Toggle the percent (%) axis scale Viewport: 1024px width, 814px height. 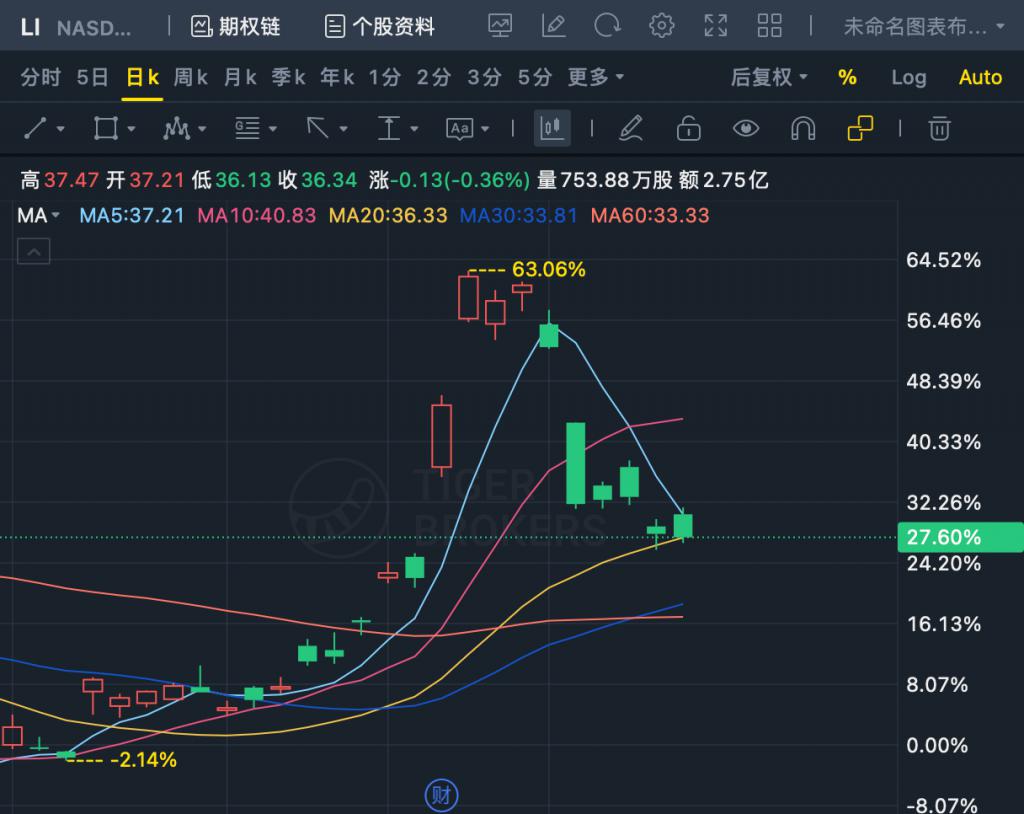(x=847, y=77)
